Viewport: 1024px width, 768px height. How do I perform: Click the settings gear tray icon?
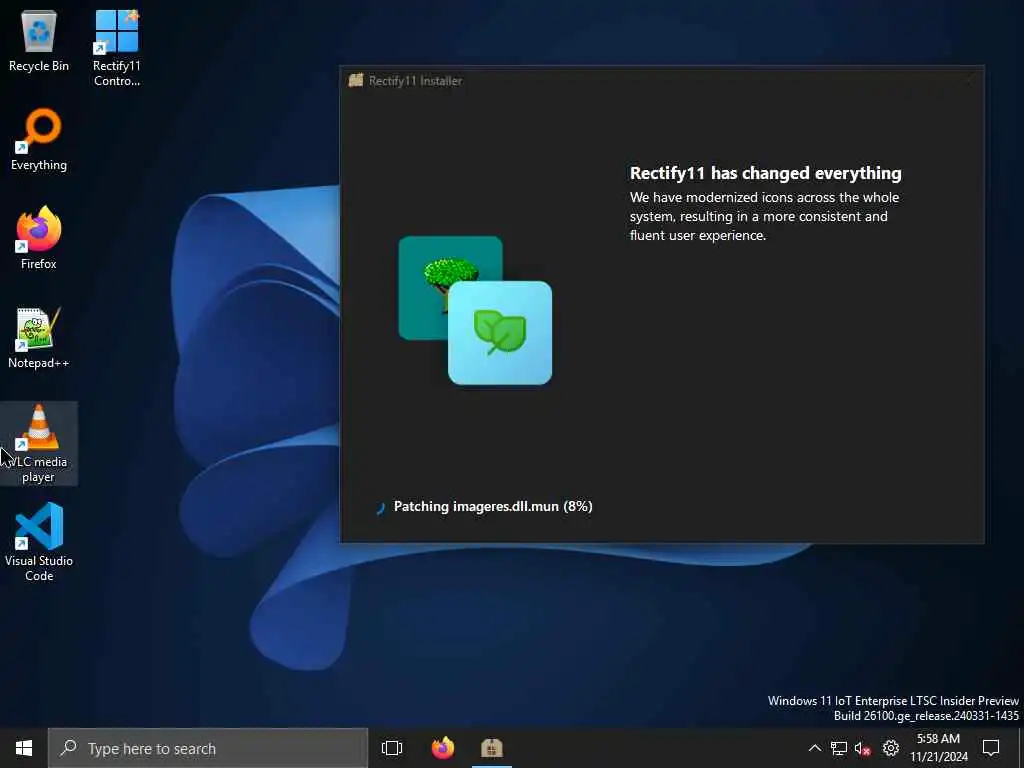[891, 748]
